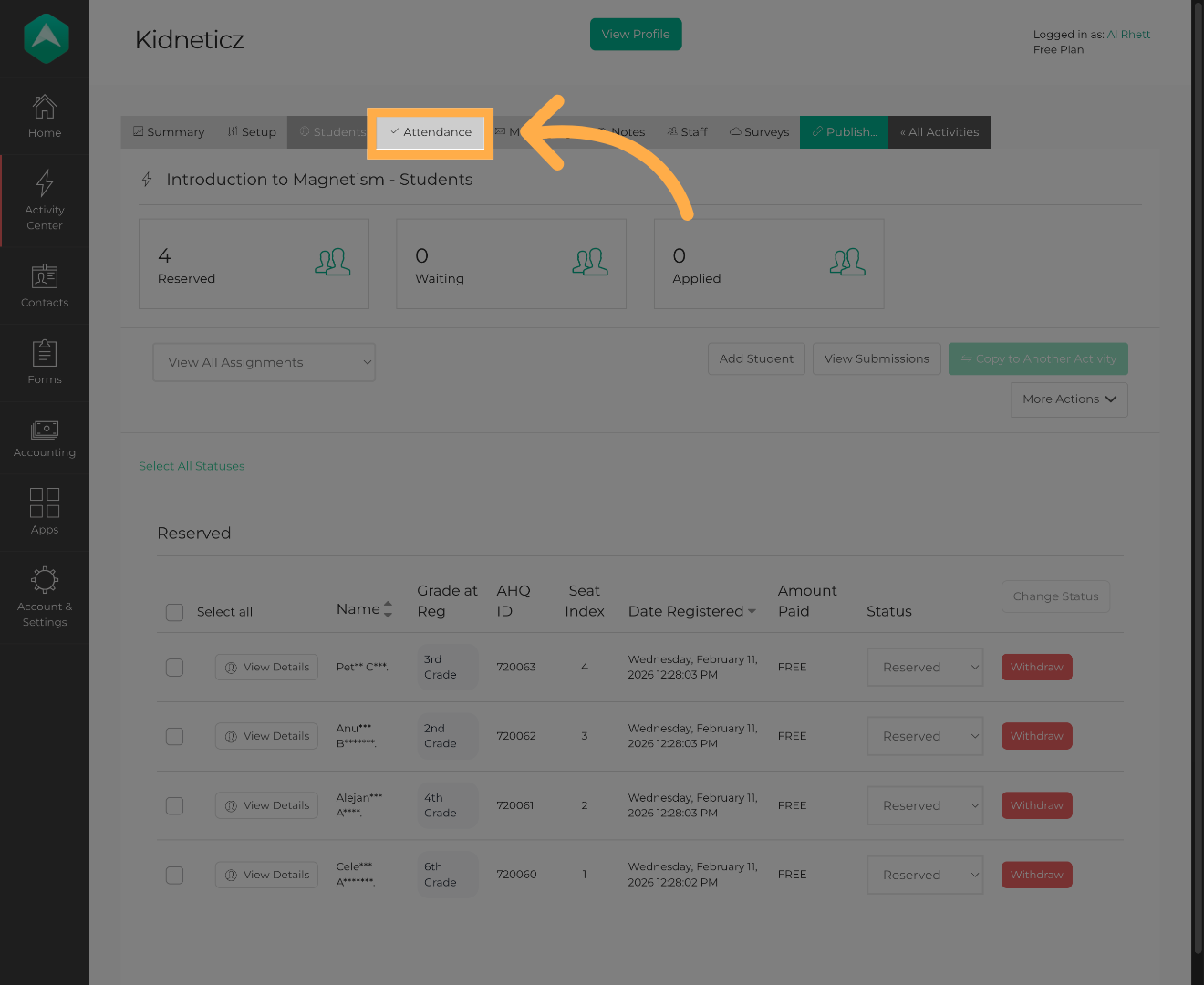Tick the checkbox for student Anu*** B*******
1204x985 pixels.
[174, 736]
